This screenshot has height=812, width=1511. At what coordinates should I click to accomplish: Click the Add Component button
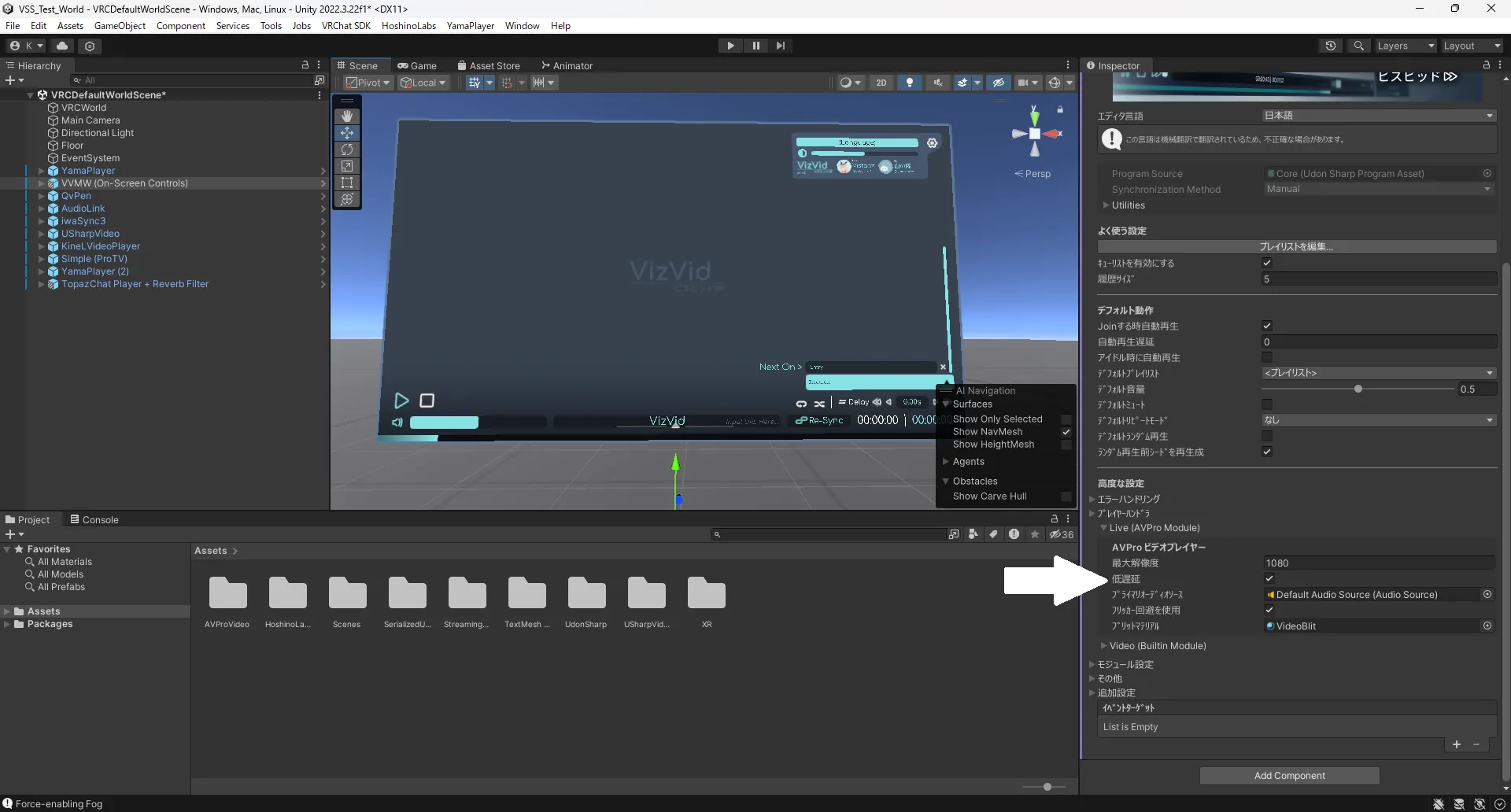pos(1289,776)
